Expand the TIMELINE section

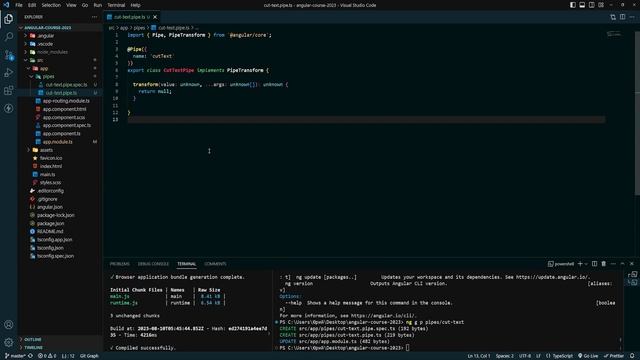(x=21, y=348)
